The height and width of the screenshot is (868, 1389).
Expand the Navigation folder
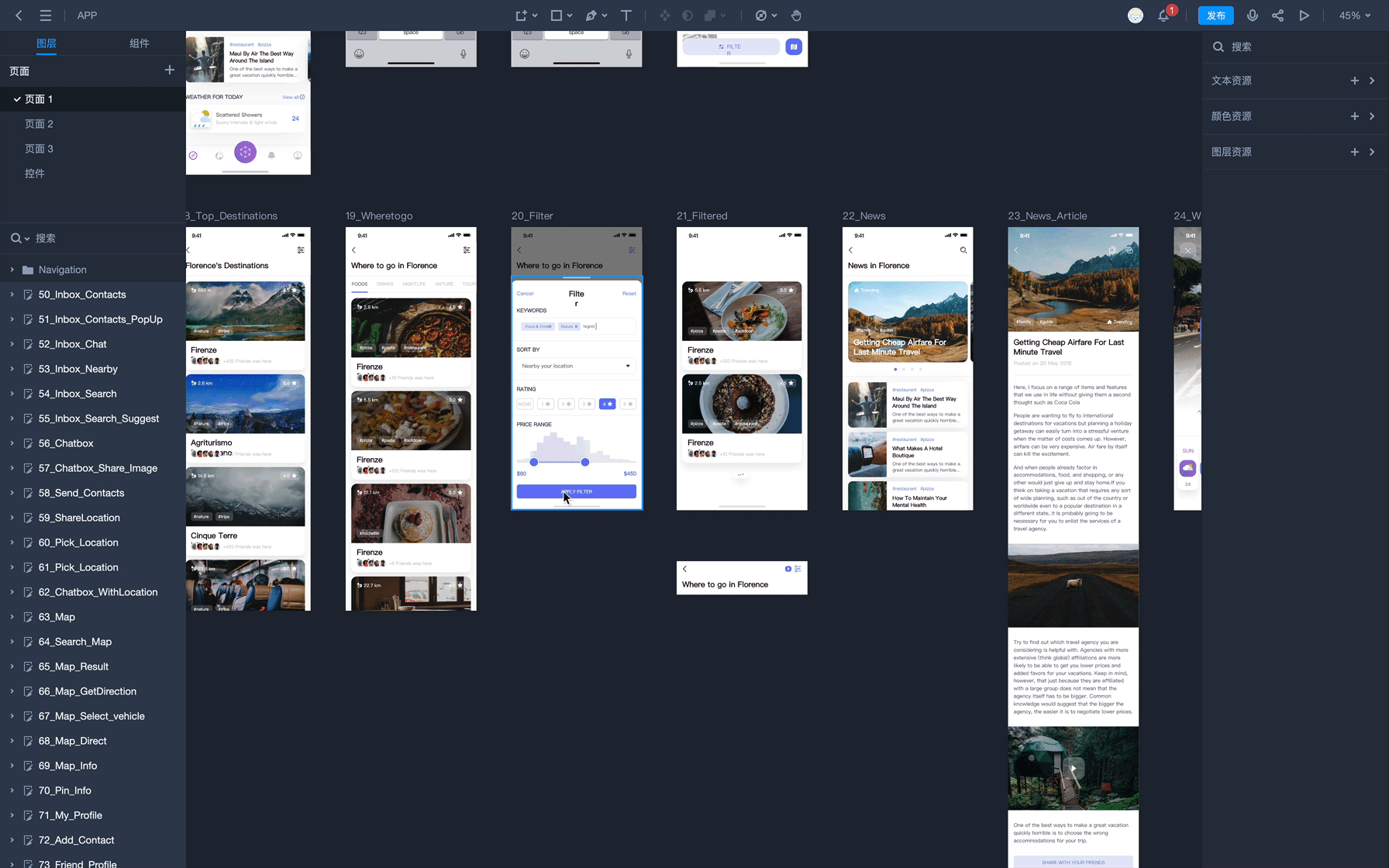pyautogui.click(x=12, y=270)
